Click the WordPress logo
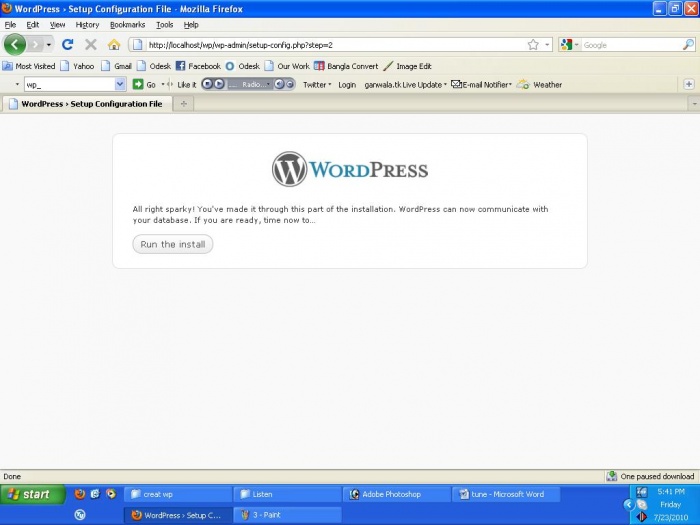700x525 pixels. click(x=350, y=169)
